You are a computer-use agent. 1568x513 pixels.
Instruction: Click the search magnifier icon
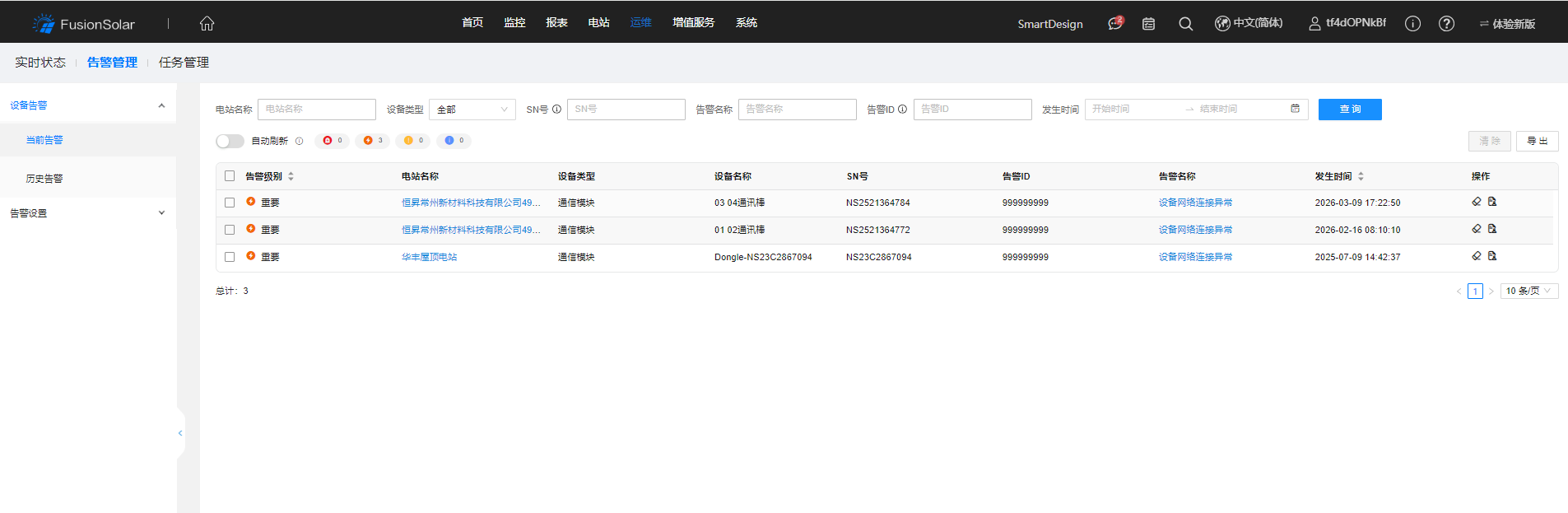(1185, 24)
